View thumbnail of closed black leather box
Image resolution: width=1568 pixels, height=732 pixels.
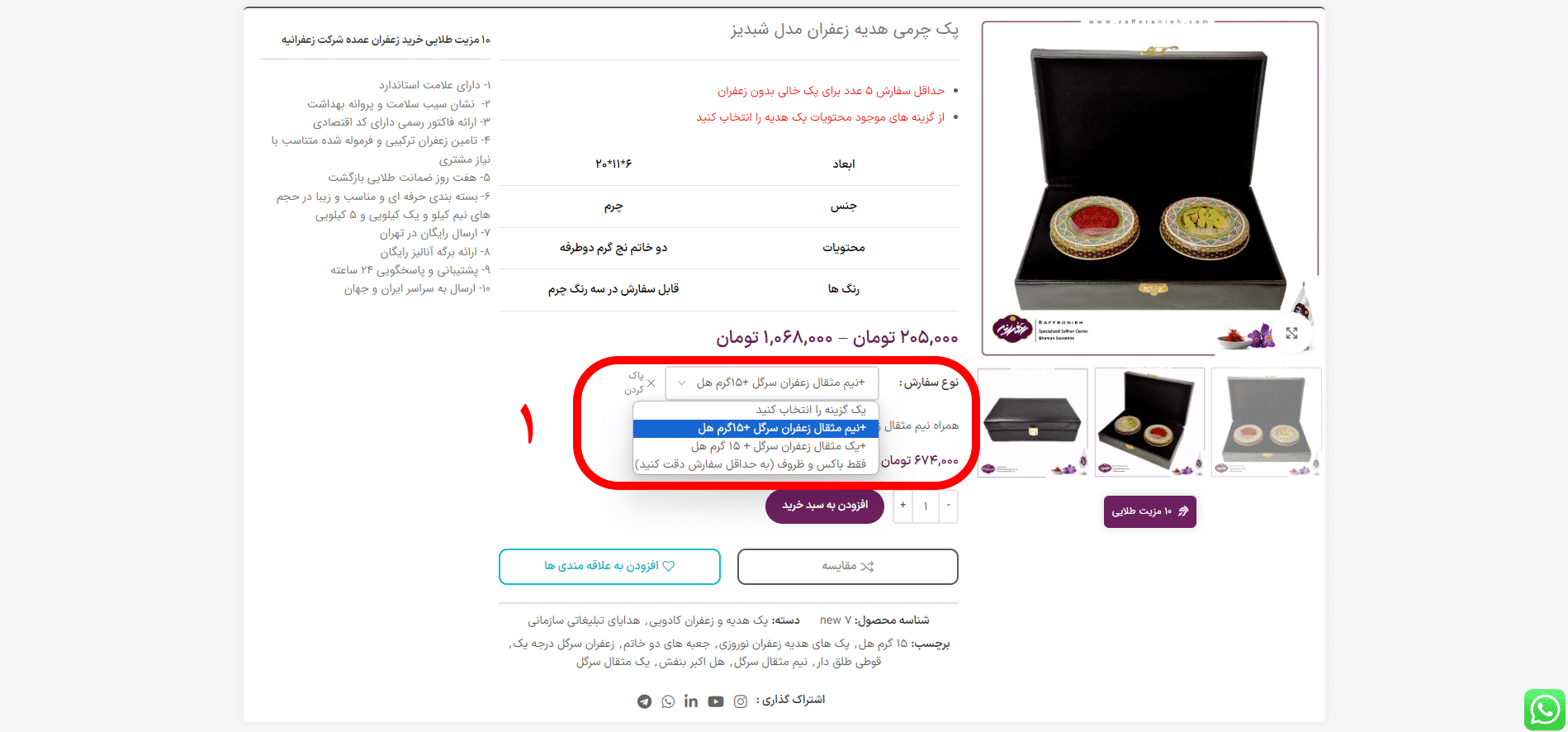click(x=1032, y=422)
